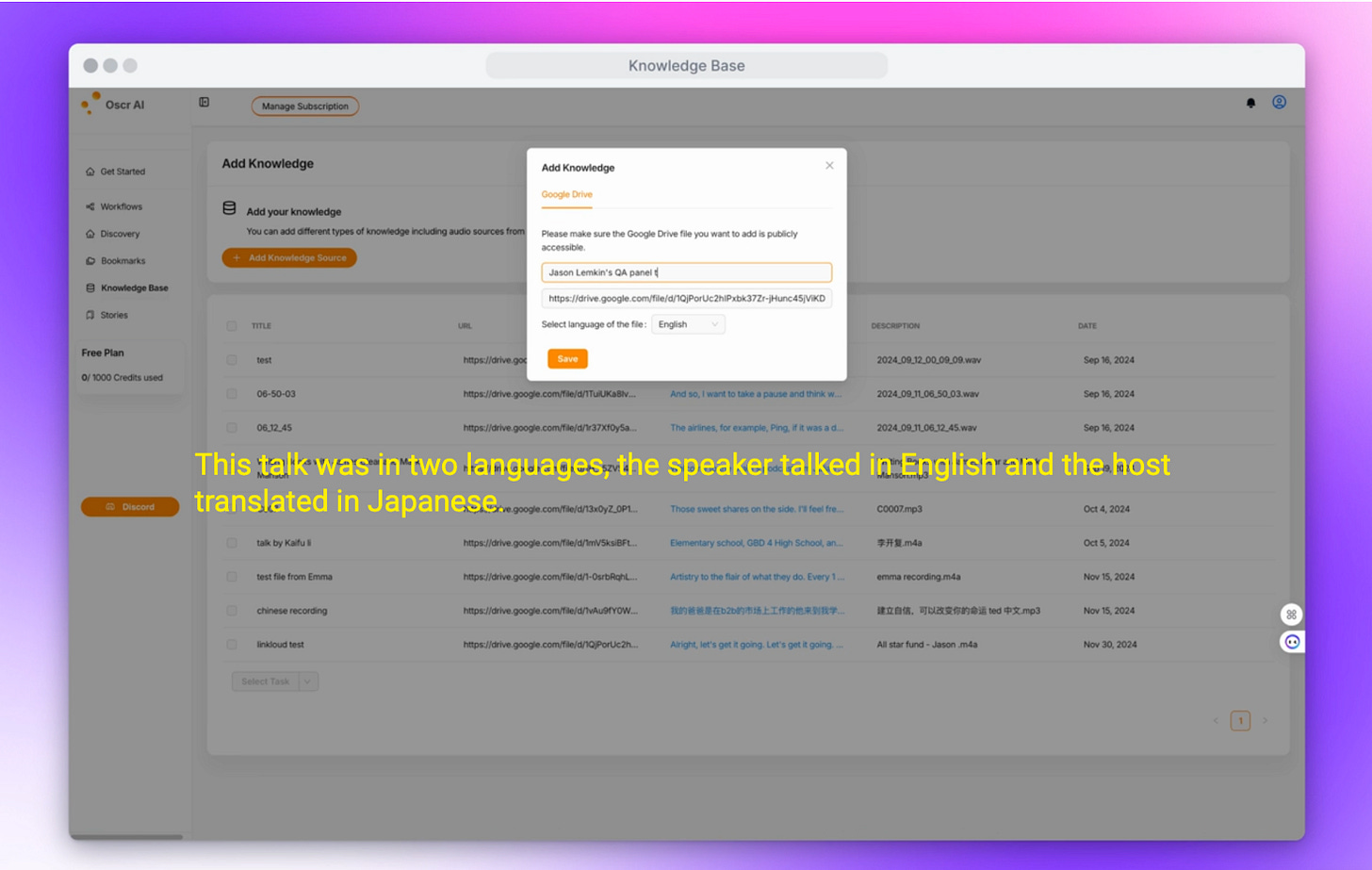Click the floating grid widget icon
Image resolution: width=1372 pixels, height=870 pixels.
[x=1291, y=615]
